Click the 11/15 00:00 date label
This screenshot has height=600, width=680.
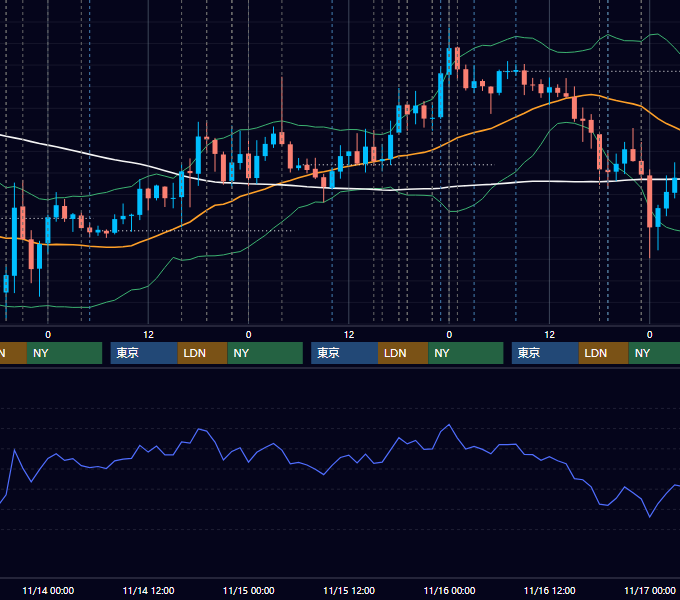(248, 590)
